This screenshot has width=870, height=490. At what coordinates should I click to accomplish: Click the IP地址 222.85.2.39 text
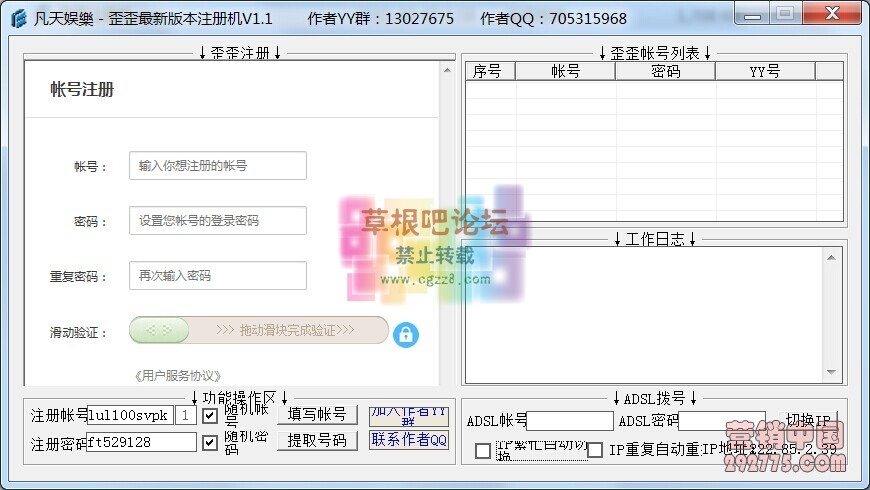770,449
